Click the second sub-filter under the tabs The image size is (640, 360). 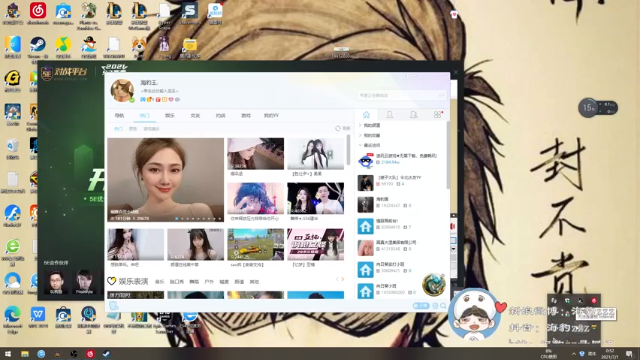point(133,129)
